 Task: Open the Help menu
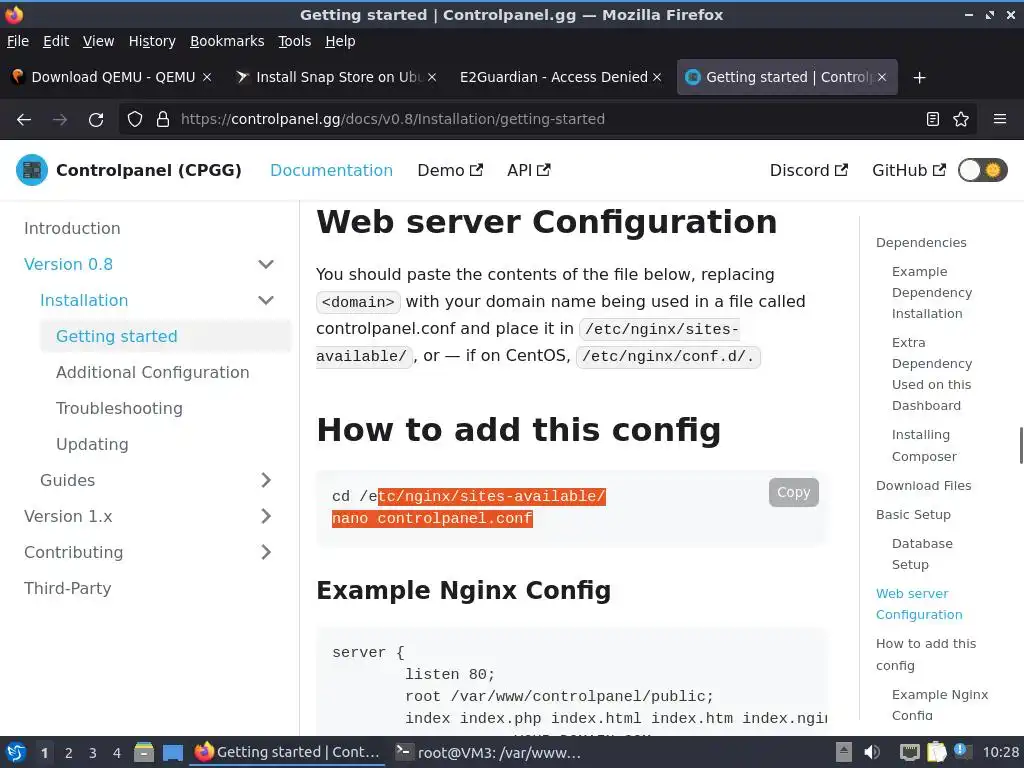340,41
